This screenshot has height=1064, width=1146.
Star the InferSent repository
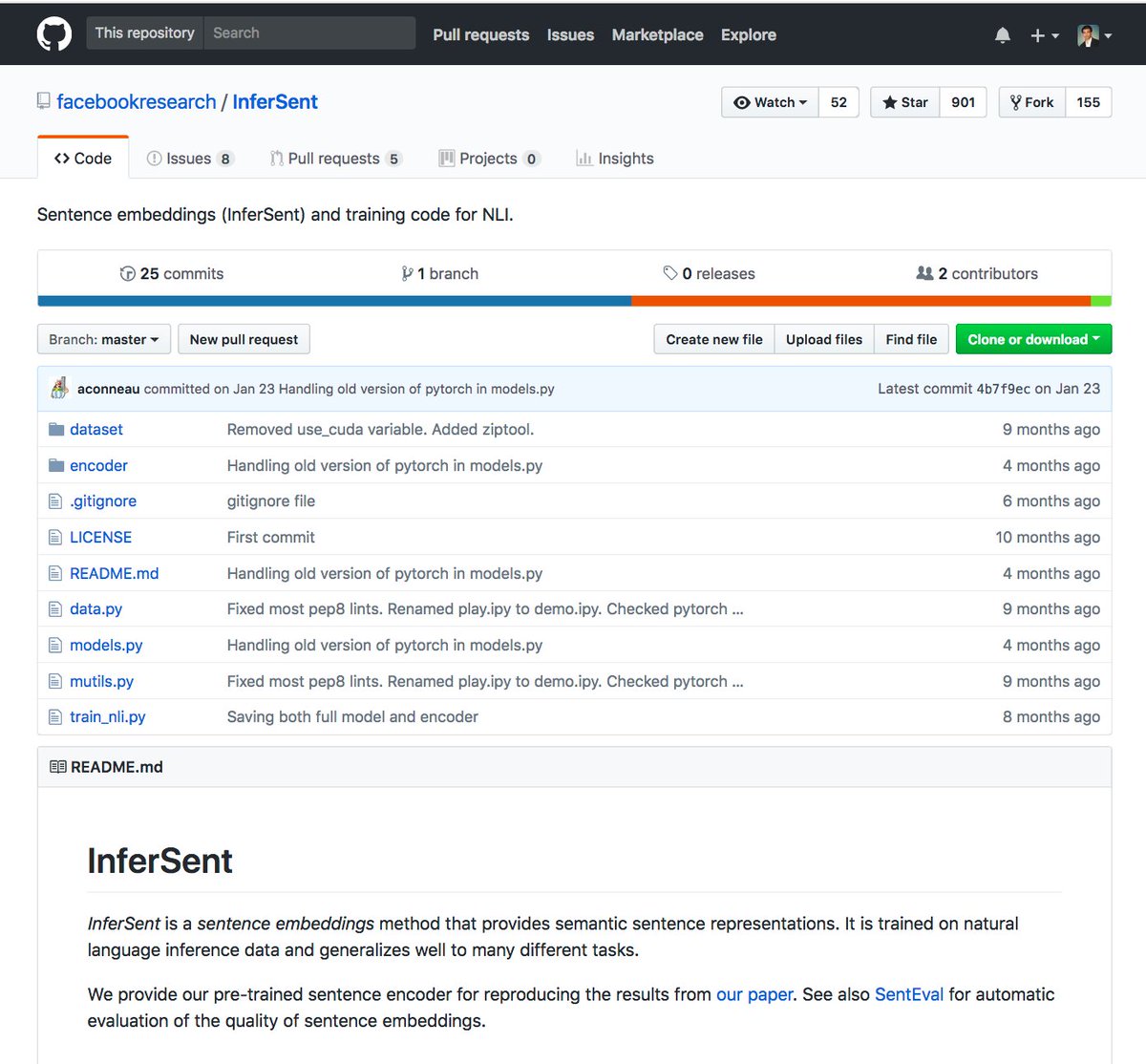[905, 102]
